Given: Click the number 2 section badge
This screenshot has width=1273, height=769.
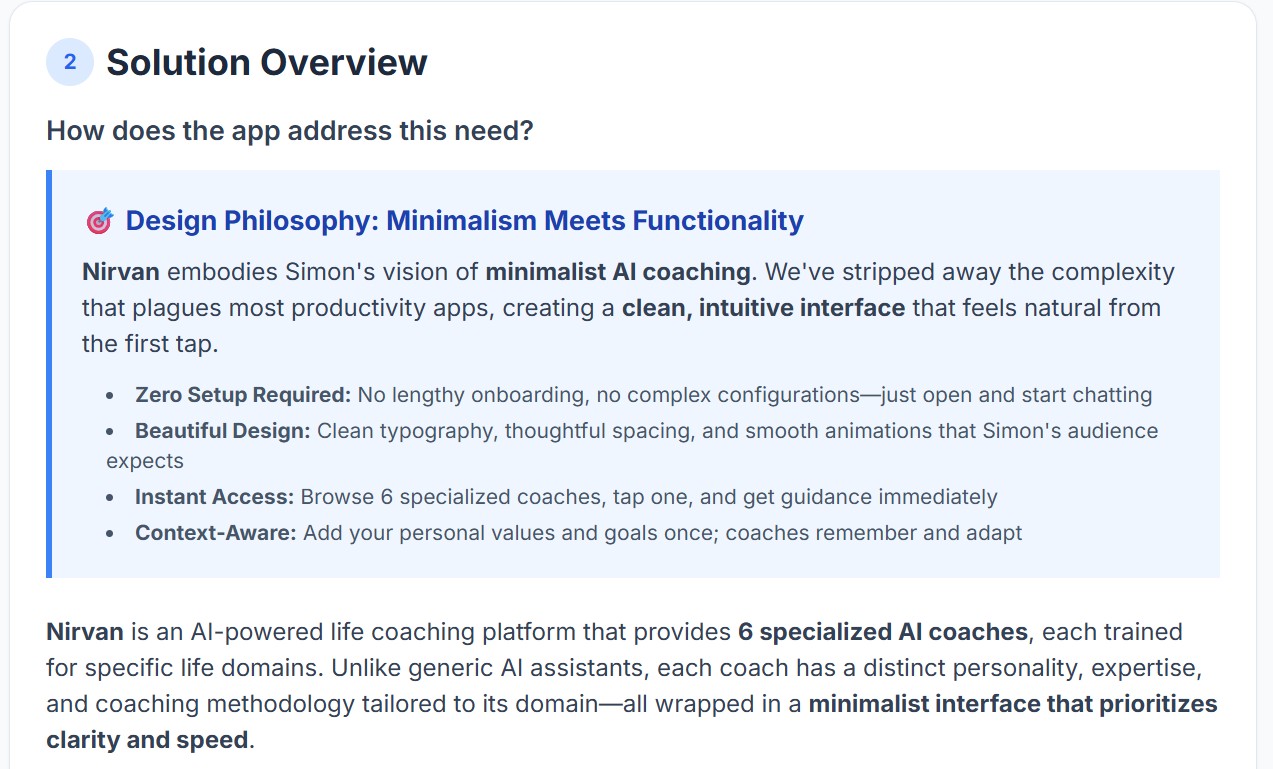Looking at the screenshot, I should pyautogui.click(x=70, y=62).
